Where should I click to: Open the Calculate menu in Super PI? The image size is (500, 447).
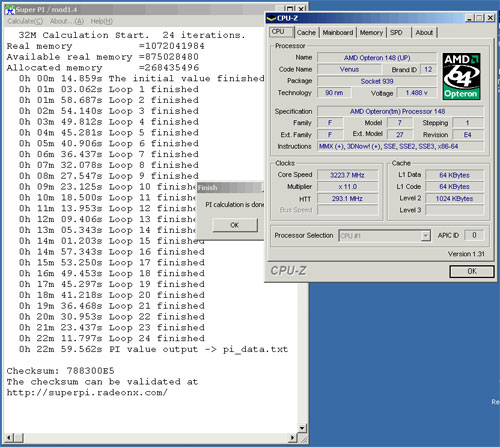point(25,21)
